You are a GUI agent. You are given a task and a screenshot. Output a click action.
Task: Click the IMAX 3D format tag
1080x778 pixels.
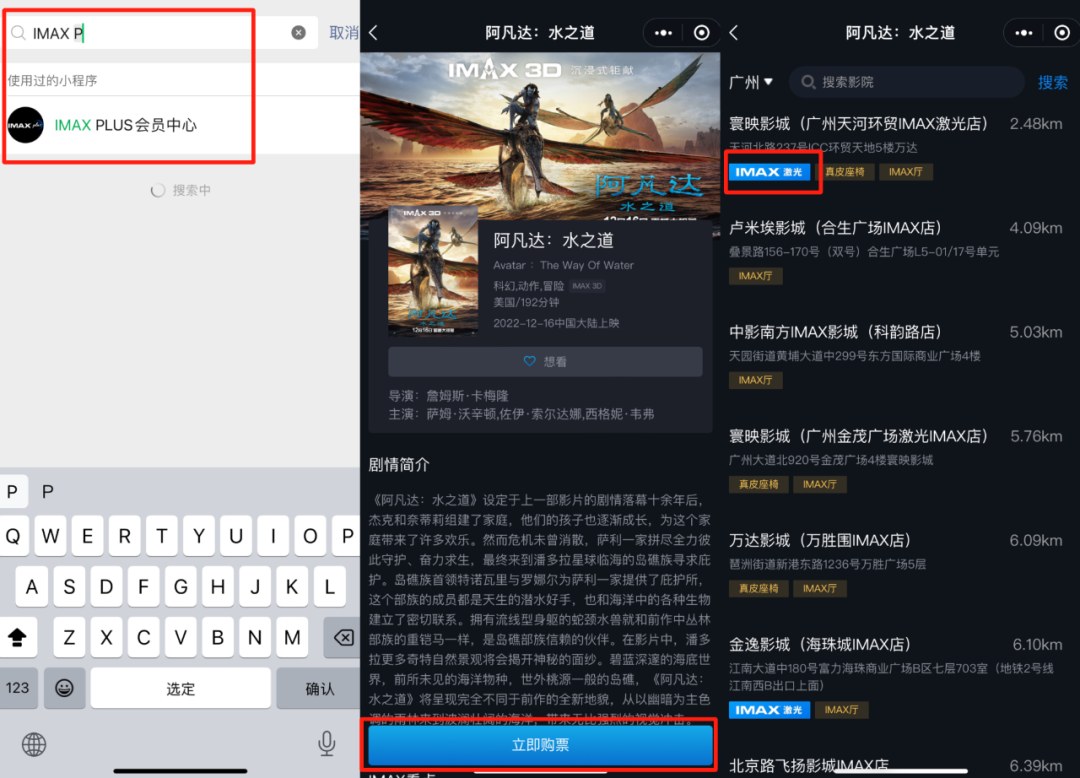pyautogui.click(x=587, y=286)
